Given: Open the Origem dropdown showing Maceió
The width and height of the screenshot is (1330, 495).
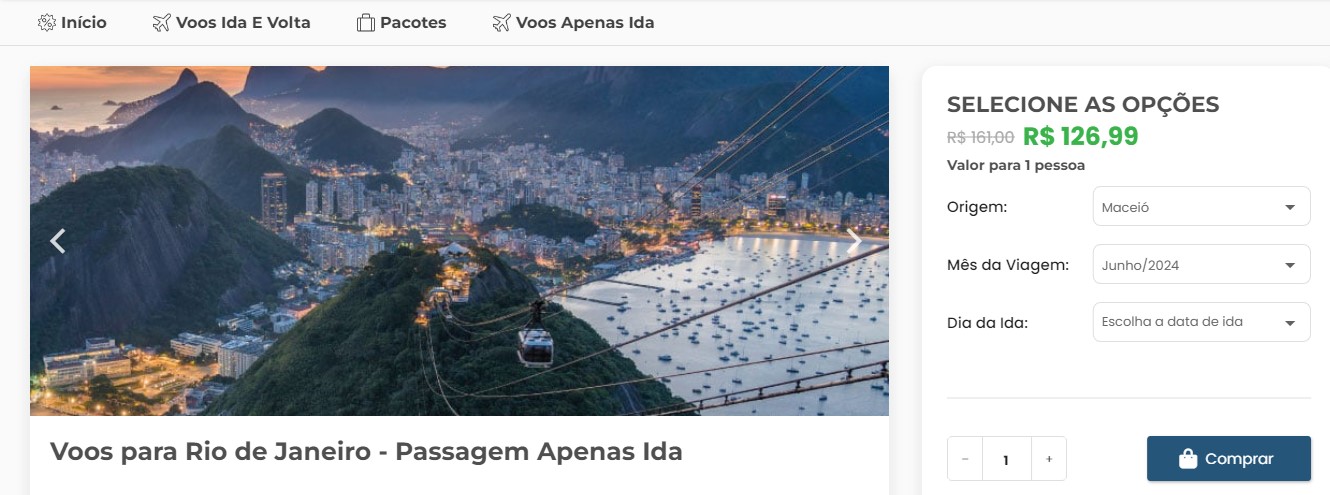Looking at the screenshot, I should point(1201,207).
